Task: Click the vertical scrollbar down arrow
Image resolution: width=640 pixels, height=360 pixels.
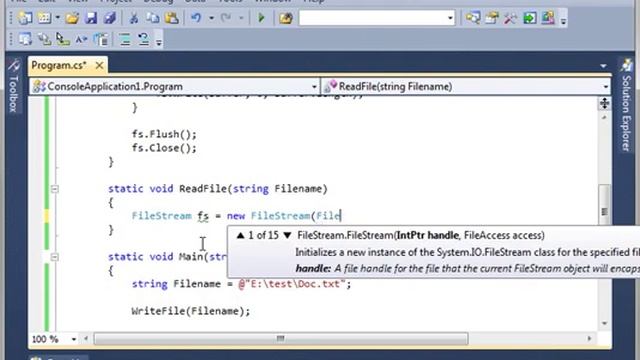Action: [604, 323]
